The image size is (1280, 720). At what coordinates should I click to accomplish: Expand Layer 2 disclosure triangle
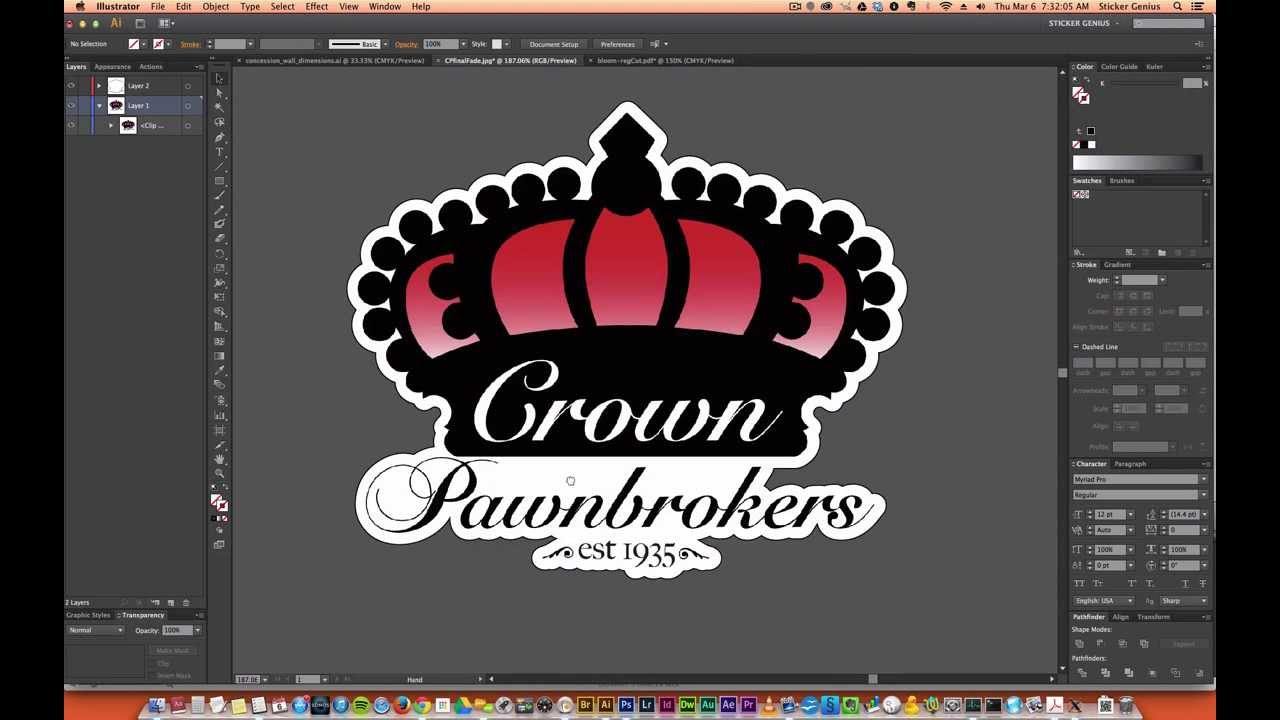point(99,86)
